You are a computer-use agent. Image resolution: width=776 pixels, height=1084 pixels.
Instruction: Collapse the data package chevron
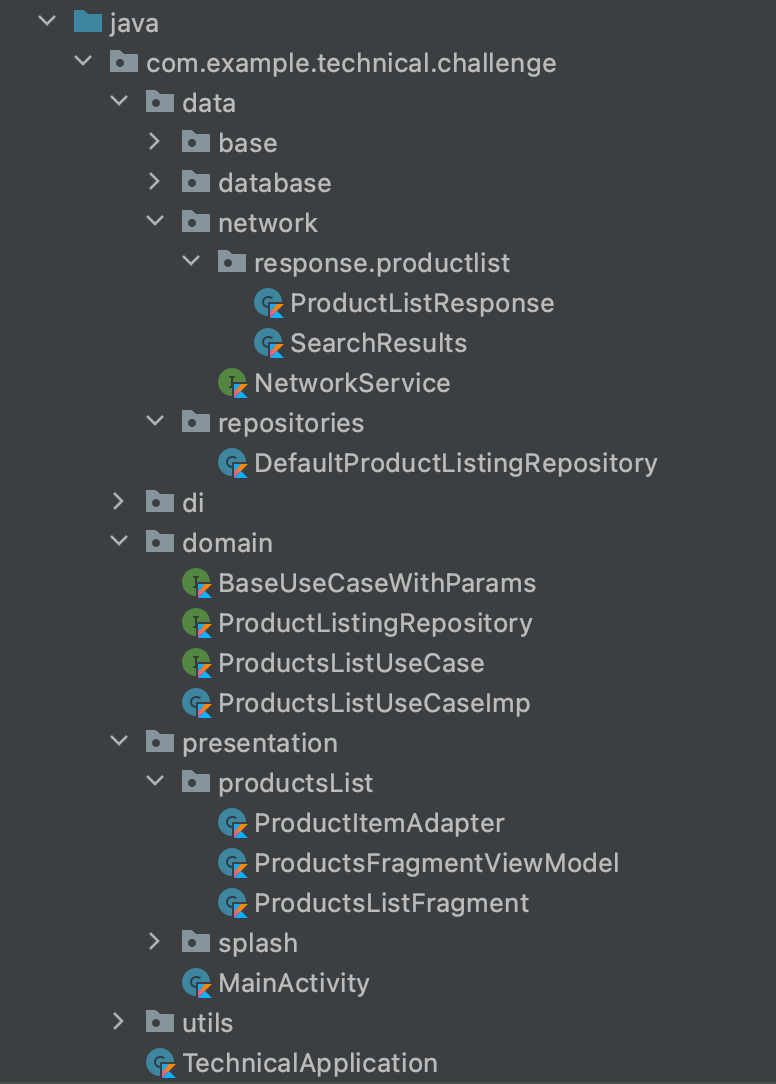pyautogui.click(x=119, y=101)
